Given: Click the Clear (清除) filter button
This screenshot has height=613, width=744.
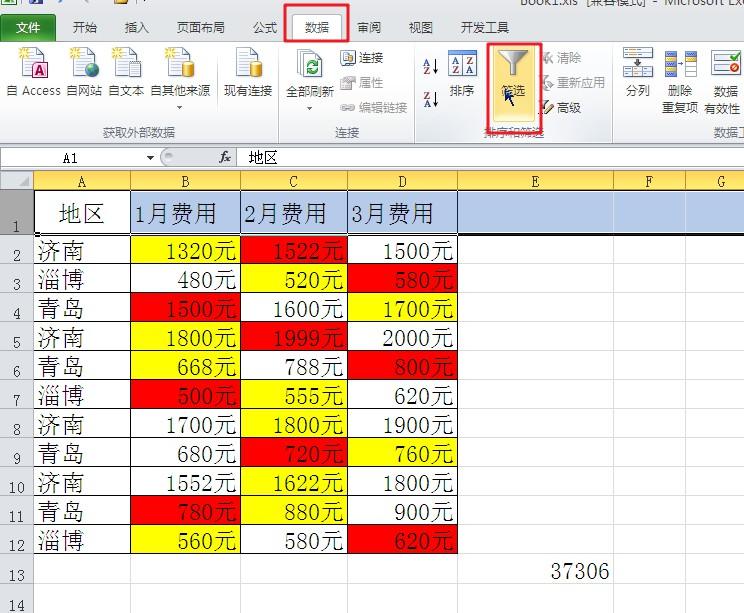Looking at the screenshot, I should pyautogui.click(x=562, y=58).
